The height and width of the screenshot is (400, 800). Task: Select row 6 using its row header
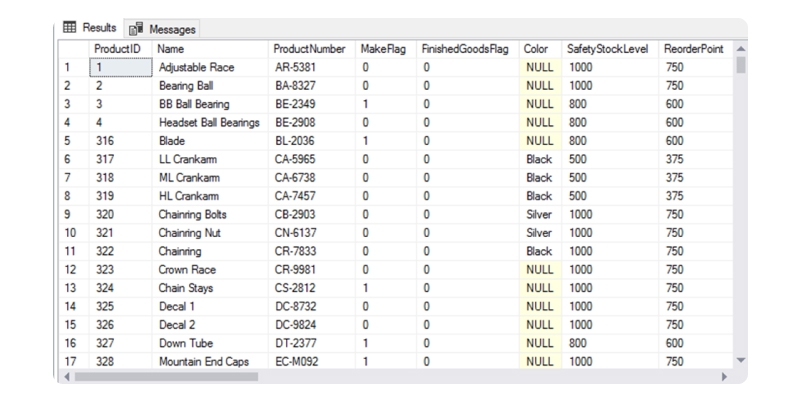pyautogui.click(x=69, y=159)
